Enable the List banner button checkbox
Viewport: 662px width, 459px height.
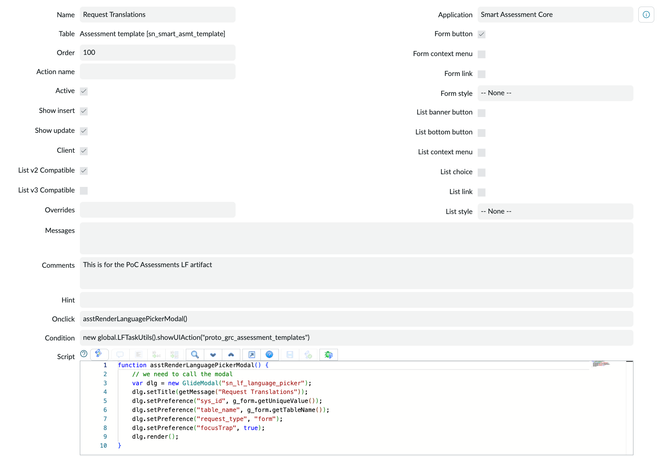(x=481, y=113)
